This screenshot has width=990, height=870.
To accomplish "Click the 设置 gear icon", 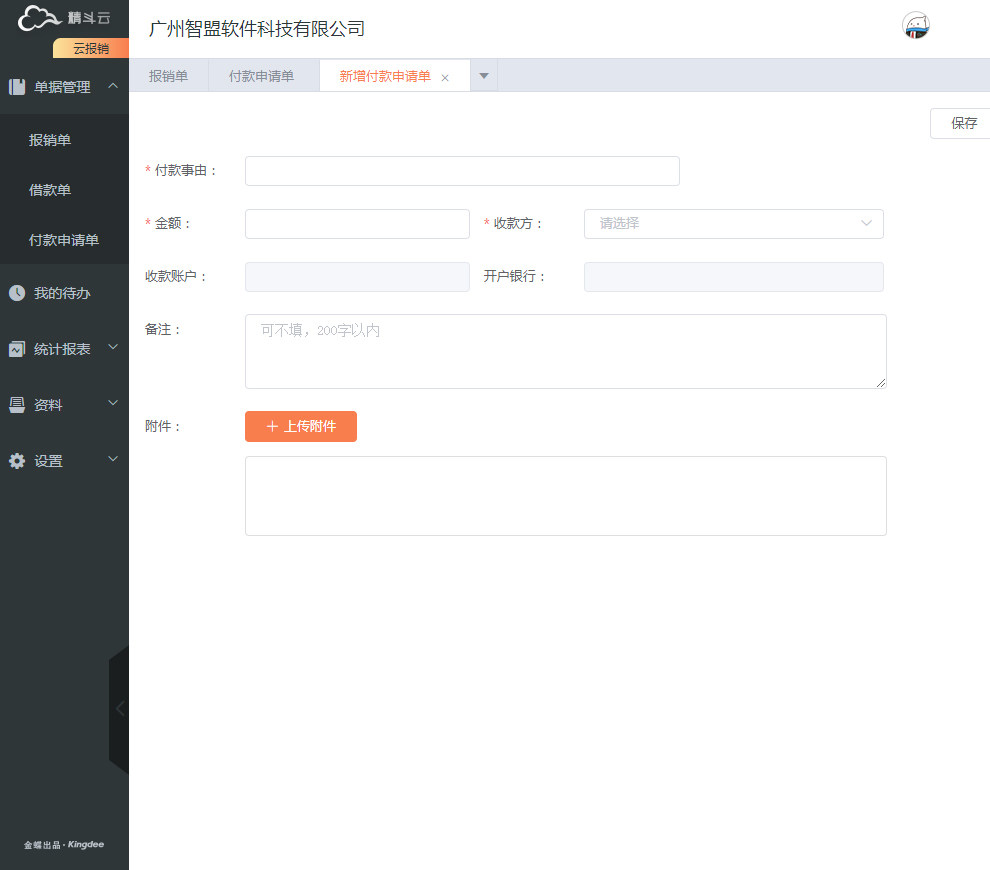I will click(17, 461).
